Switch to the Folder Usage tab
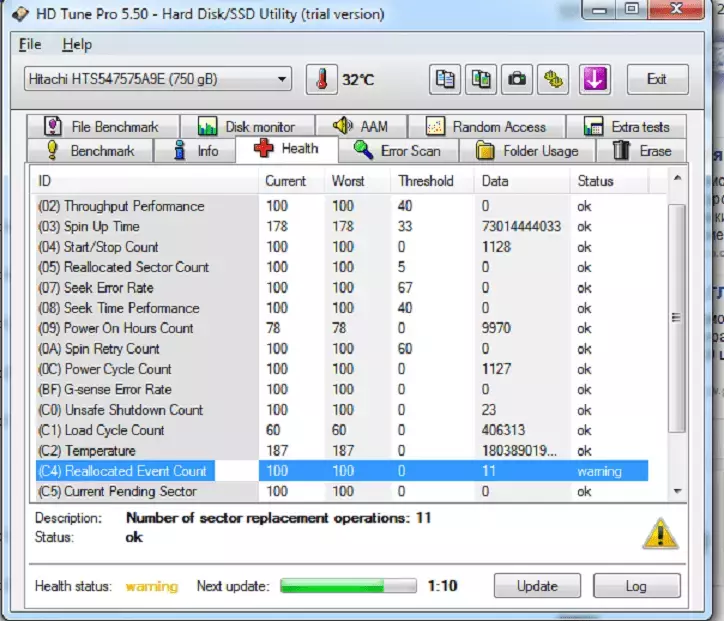 (527, 151)
